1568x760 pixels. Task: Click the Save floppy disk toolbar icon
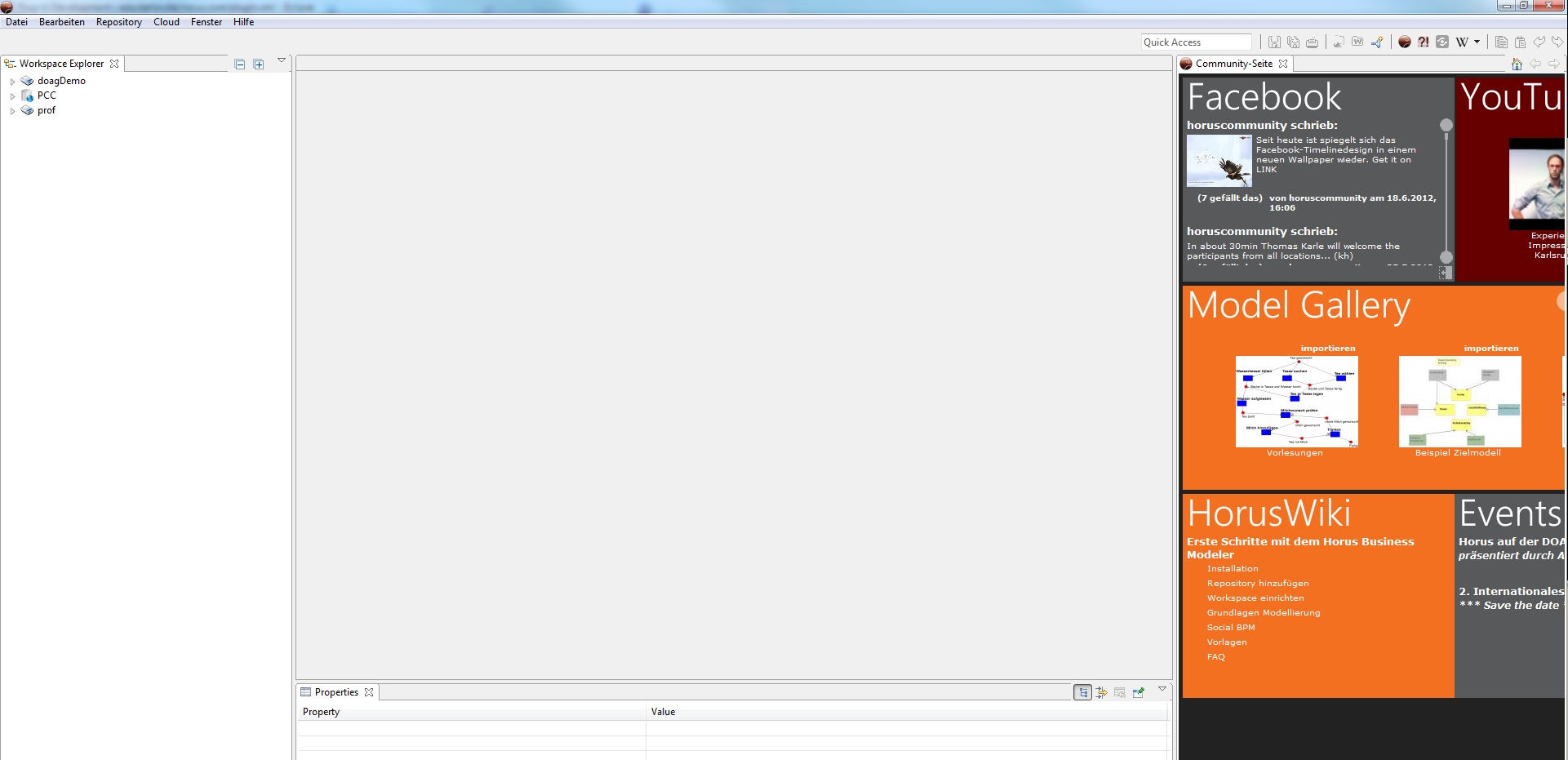pyautogui.click(x=1274, y=42)
